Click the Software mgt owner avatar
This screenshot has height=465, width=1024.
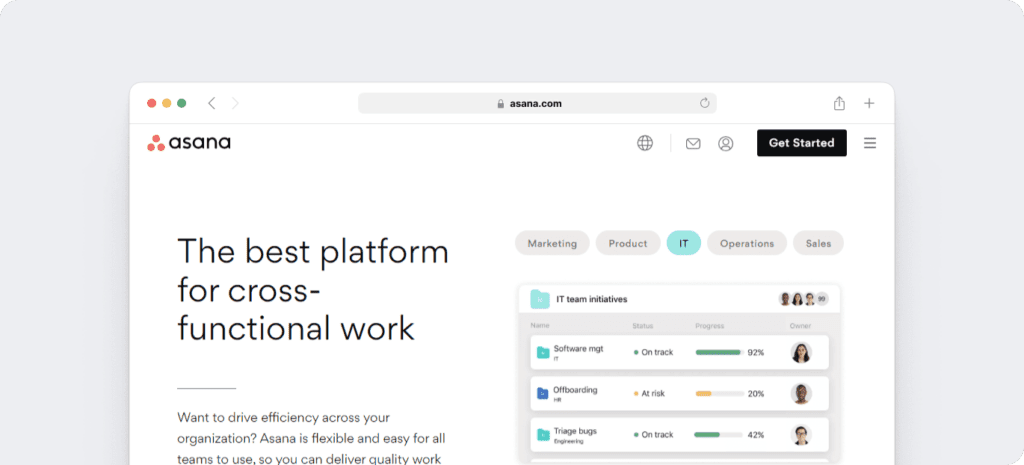pos(801,353)
